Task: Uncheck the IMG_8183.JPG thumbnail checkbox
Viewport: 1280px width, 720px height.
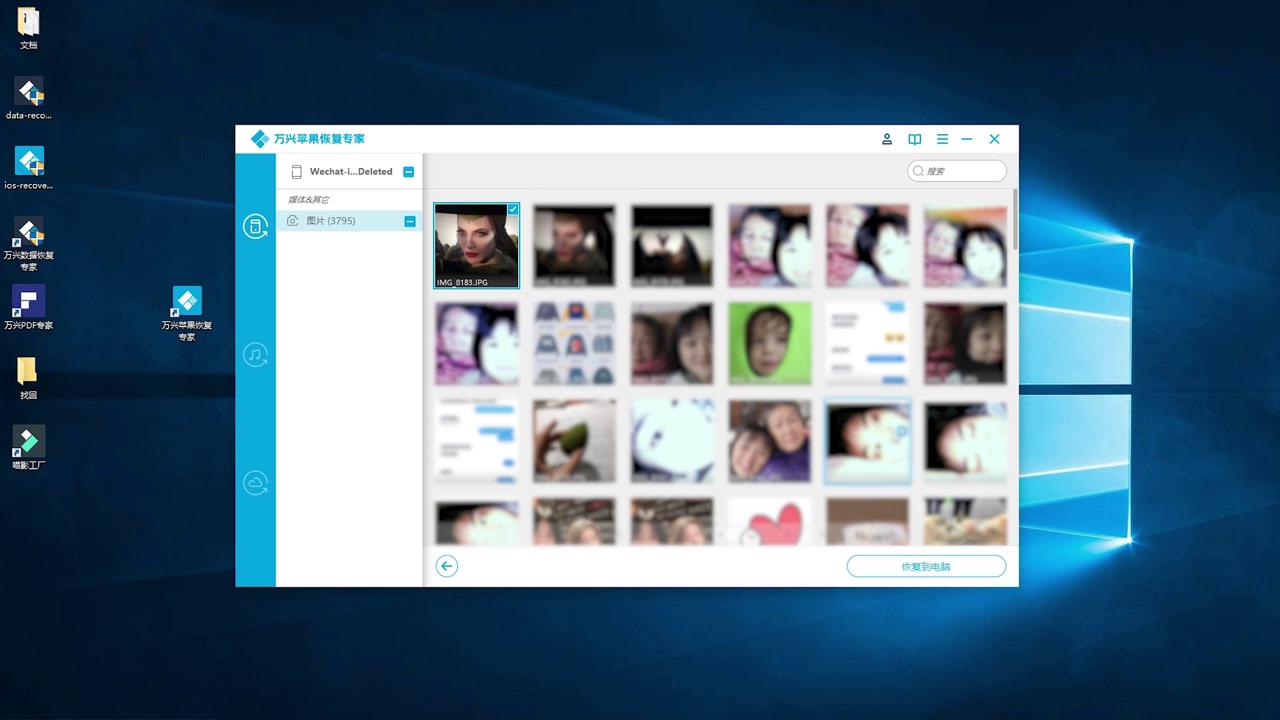Action: (x=513, y=209)
